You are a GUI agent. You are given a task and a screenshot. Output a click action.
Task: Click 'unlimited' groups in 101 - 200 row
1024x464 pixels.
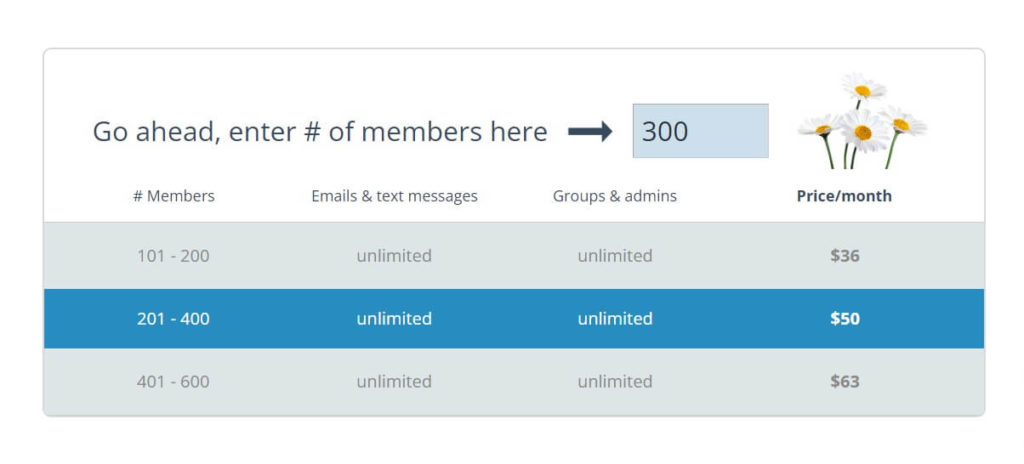(x=614, y=256)
